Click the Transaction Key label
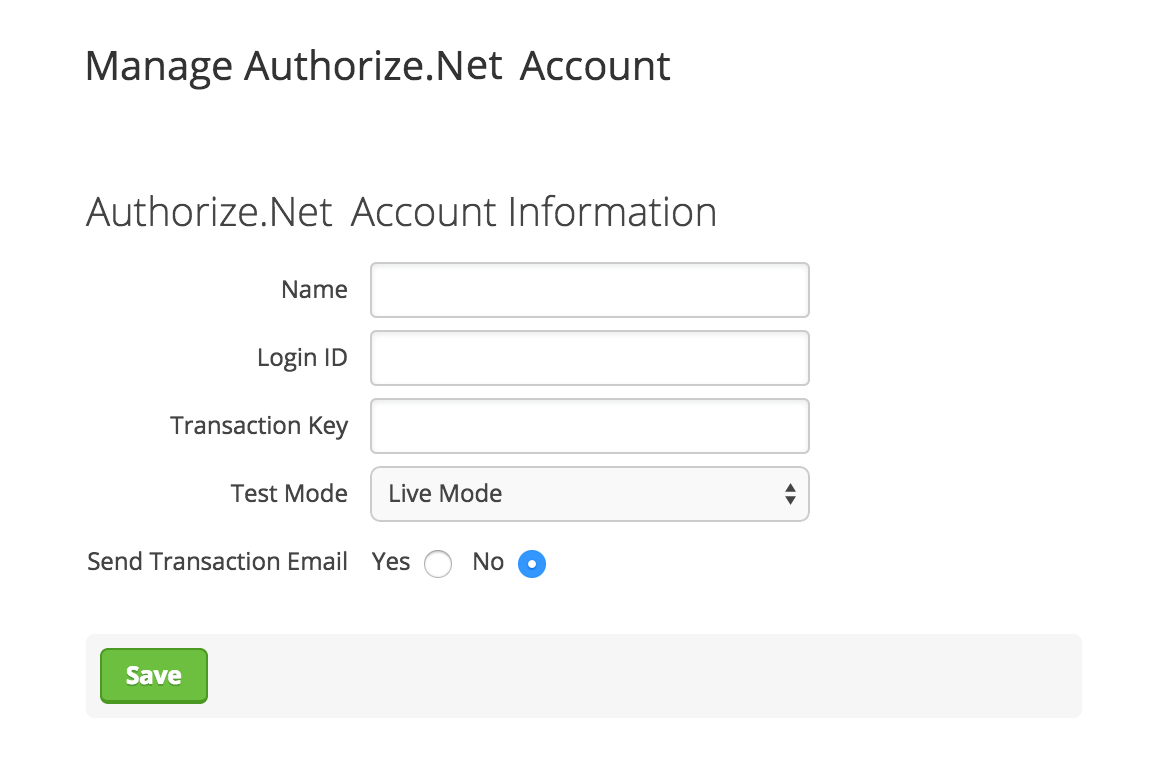The image size is (1170, 778). click(x=259, y=425)
